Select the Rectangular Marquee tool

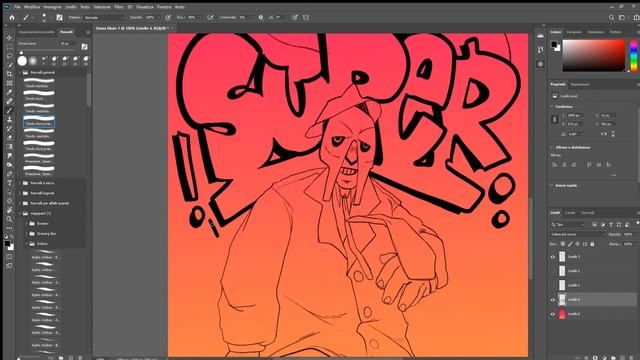[x=9, y=47]
